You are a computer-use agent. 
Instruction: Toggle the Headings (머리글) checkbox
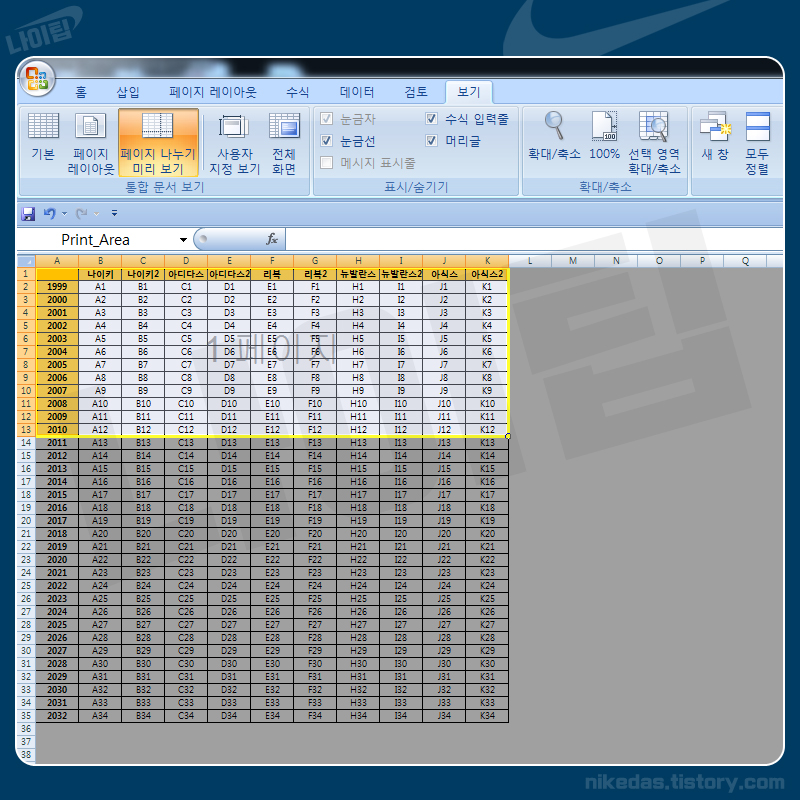(431, 140)
